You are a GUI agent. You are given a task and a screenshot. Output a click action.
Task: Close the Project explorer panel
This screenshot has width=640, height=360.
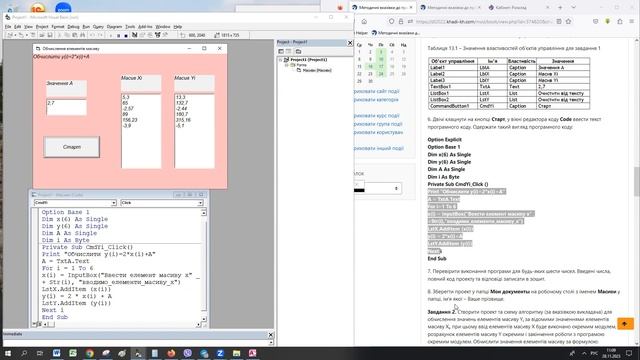[350, 42]
